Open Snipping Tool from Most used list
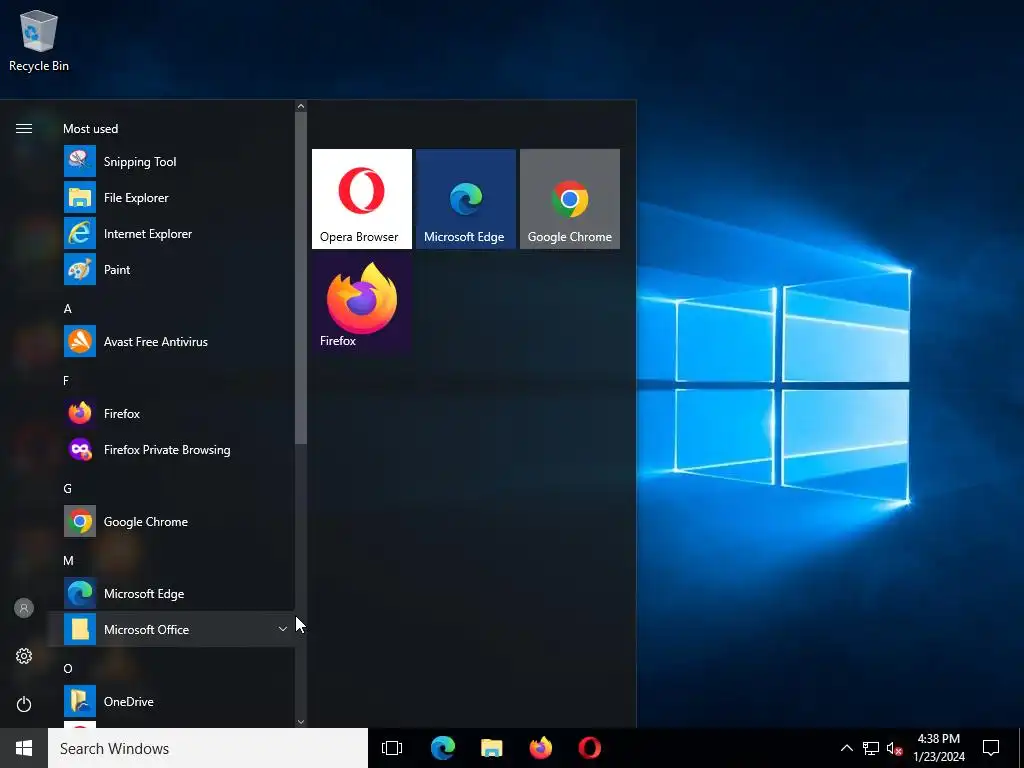Image resolution: width=1024 pixels, height=768 pixels. (x=171, y=162)
